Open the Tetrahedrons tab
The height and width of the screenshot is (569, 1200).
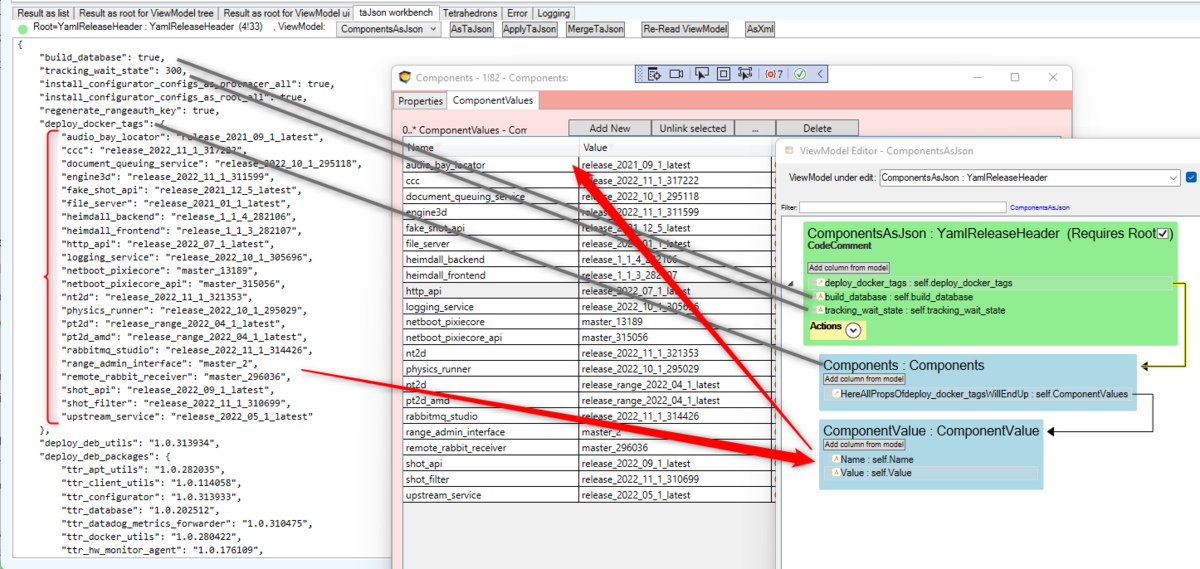tap(470, 13)
